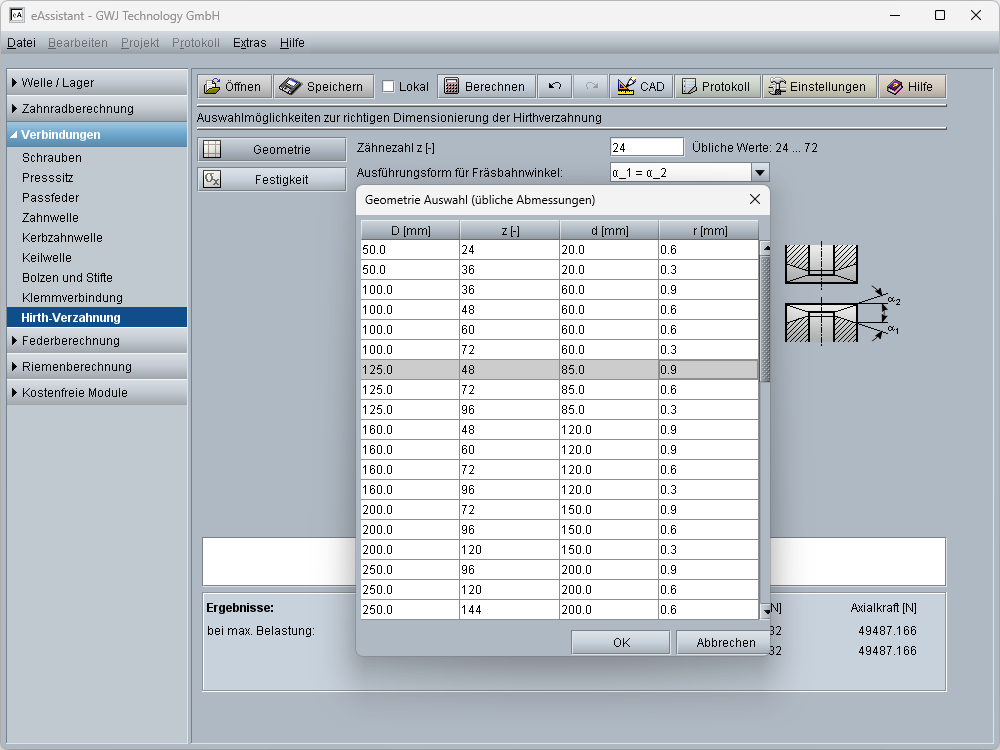Click the undo arrow button
Image resolution: width=1000 pixels, height=750 pixels.
(555, 87)
